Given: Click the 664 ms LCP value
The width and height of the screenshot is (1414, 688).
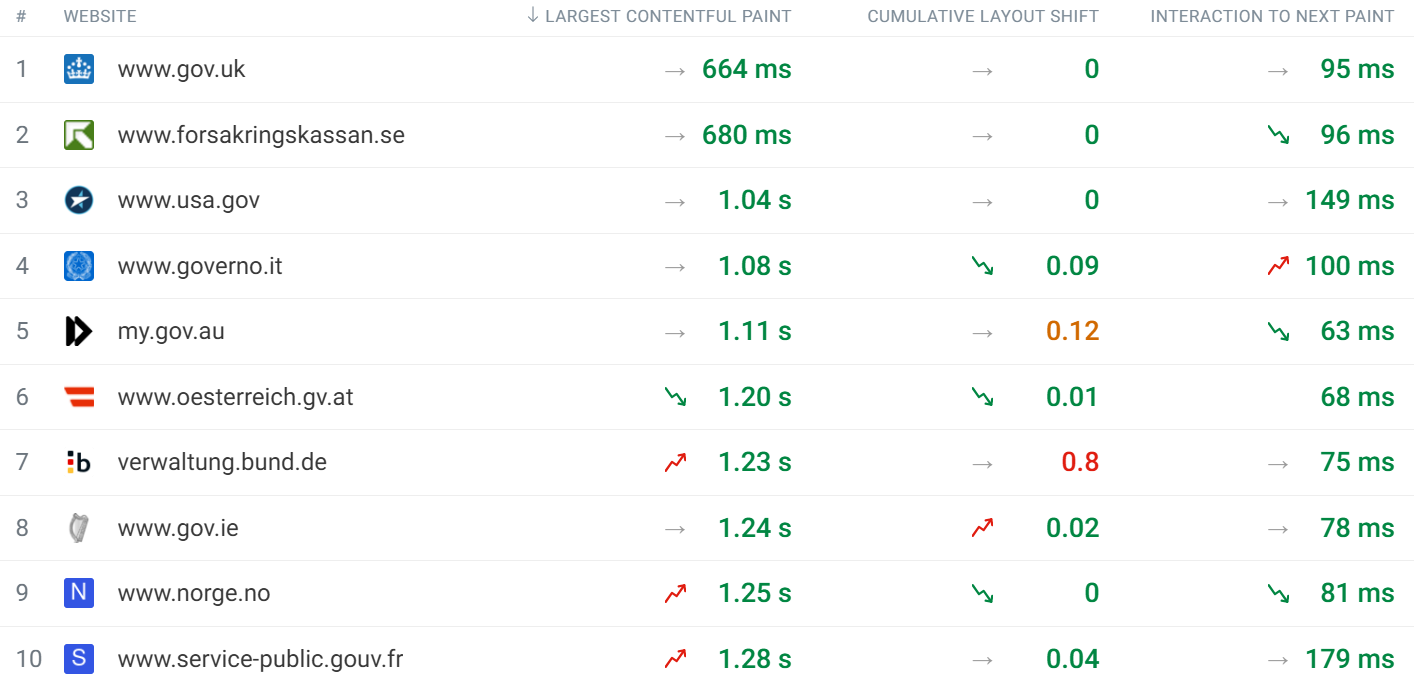Looking at the screenshot, I should [x=747, y=69].
